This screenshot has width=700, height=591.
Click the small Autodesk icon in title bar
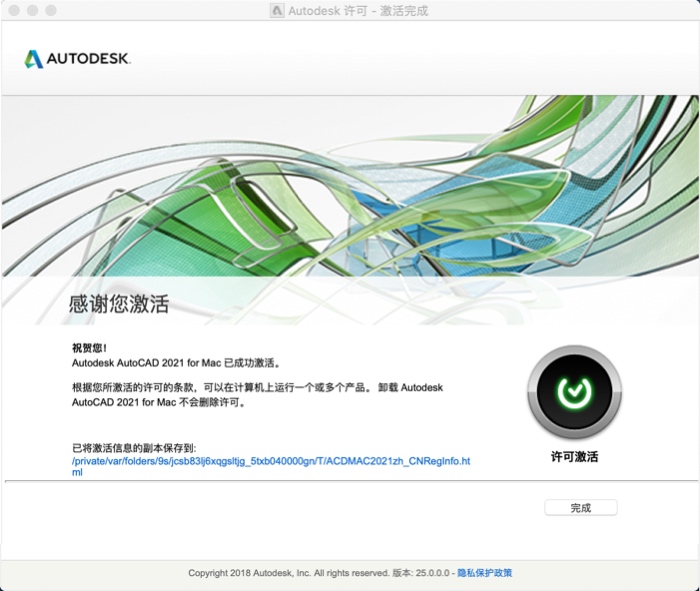click(277, 10)
